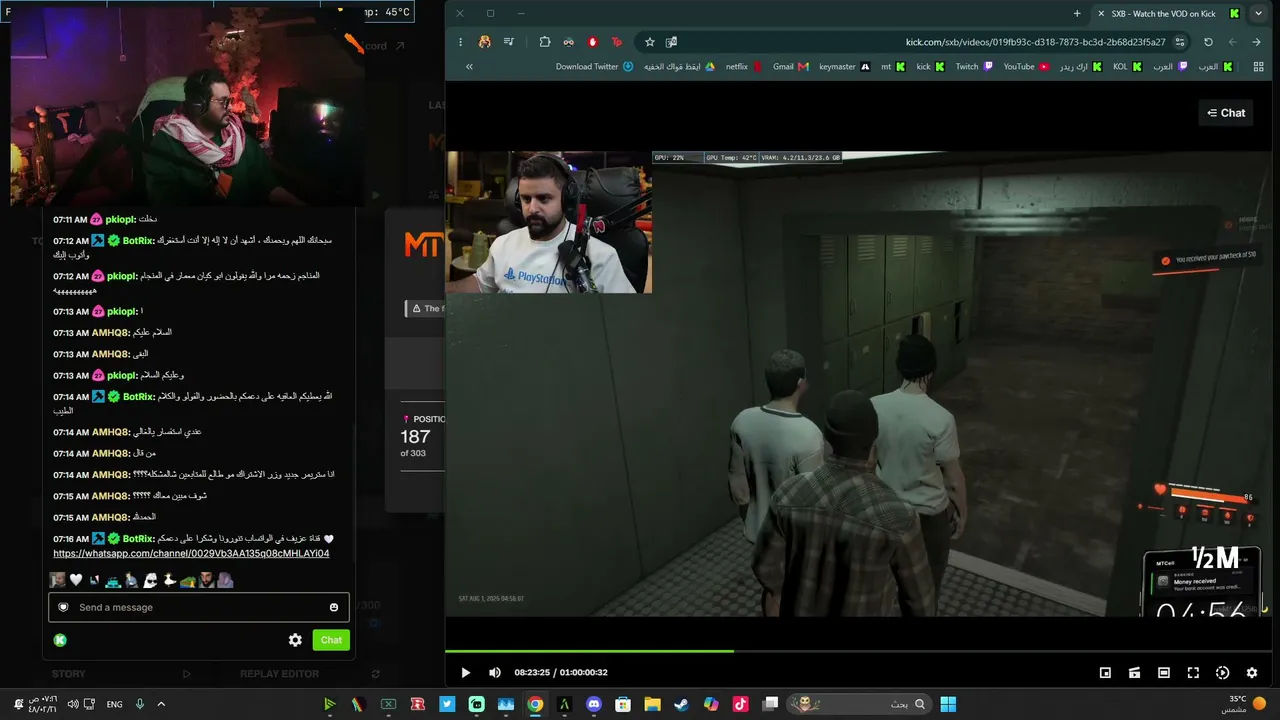Open Steam from the taskbar
This screenshot has height=720, width=1280.
pyautogui.click(x=681, y=704)
